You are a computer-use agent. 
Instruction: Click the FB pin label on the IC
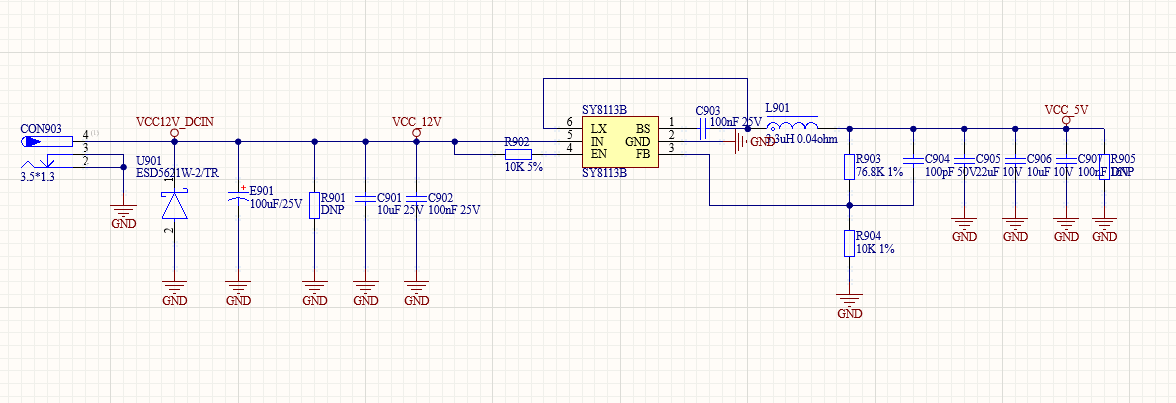click(x=642, y=154)
